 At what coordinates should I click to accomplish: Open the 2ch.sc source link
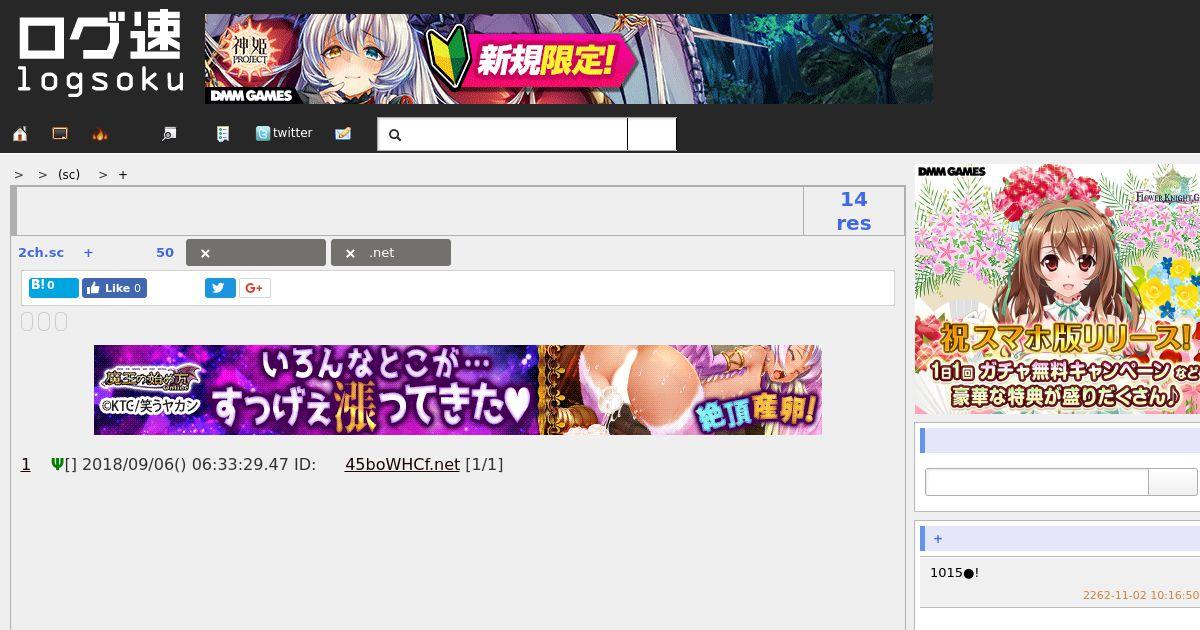coord(41,253)
